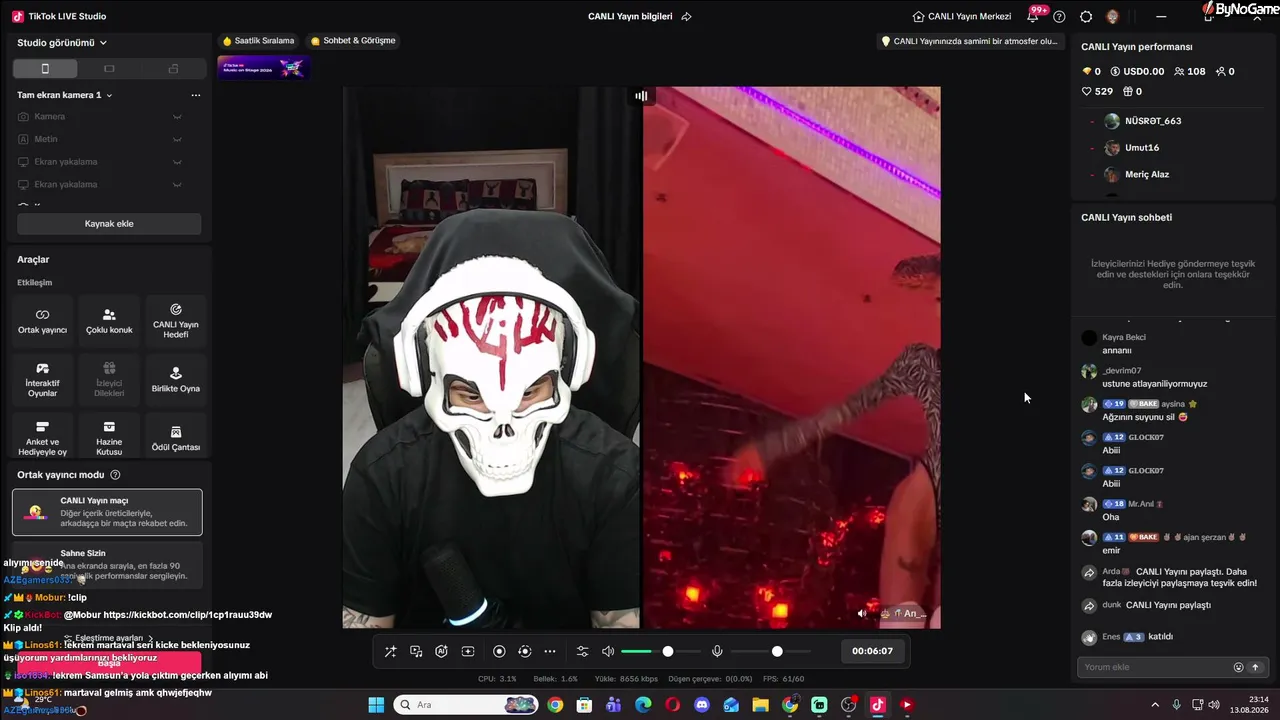1280x720 pixels.
Task: Open Sohbet & Görüşme chip
Action: point(353,41)
